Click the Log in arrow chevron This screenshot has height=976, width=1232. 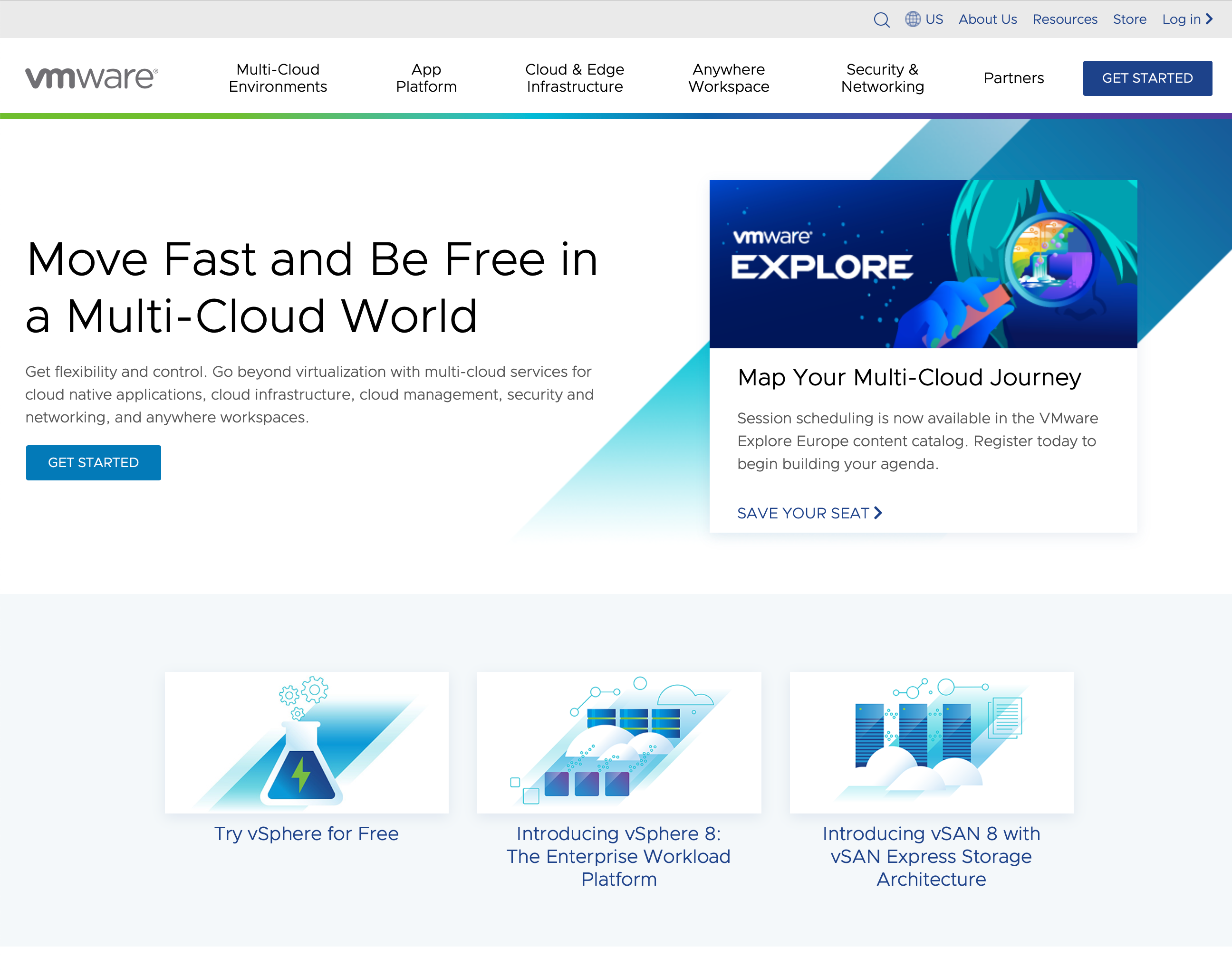[x=1209, y=19]
